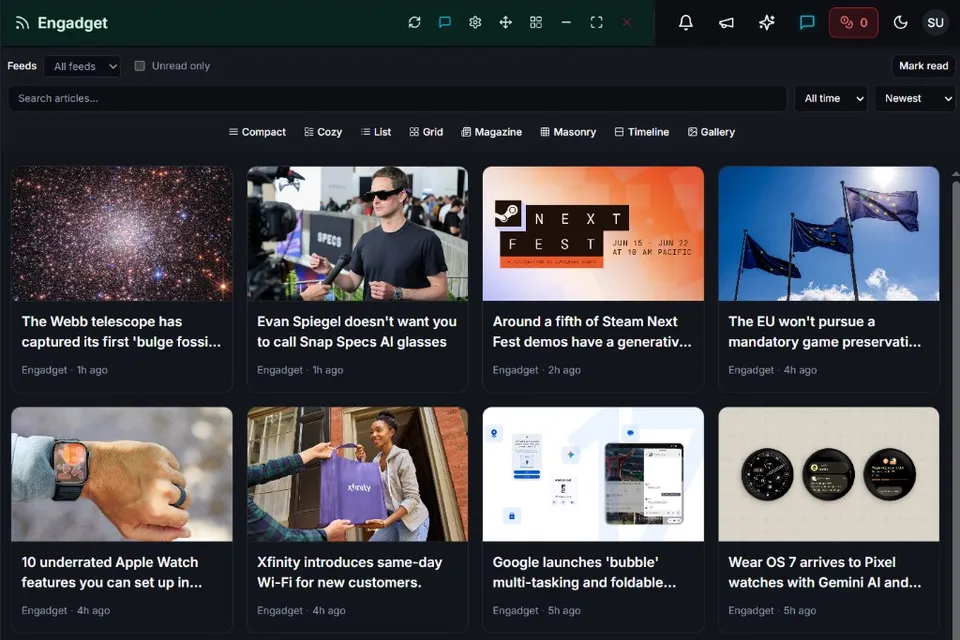Open the announcements megaphone icon
The height and width of the screenshot is (640, 960).
pos(726,23)
